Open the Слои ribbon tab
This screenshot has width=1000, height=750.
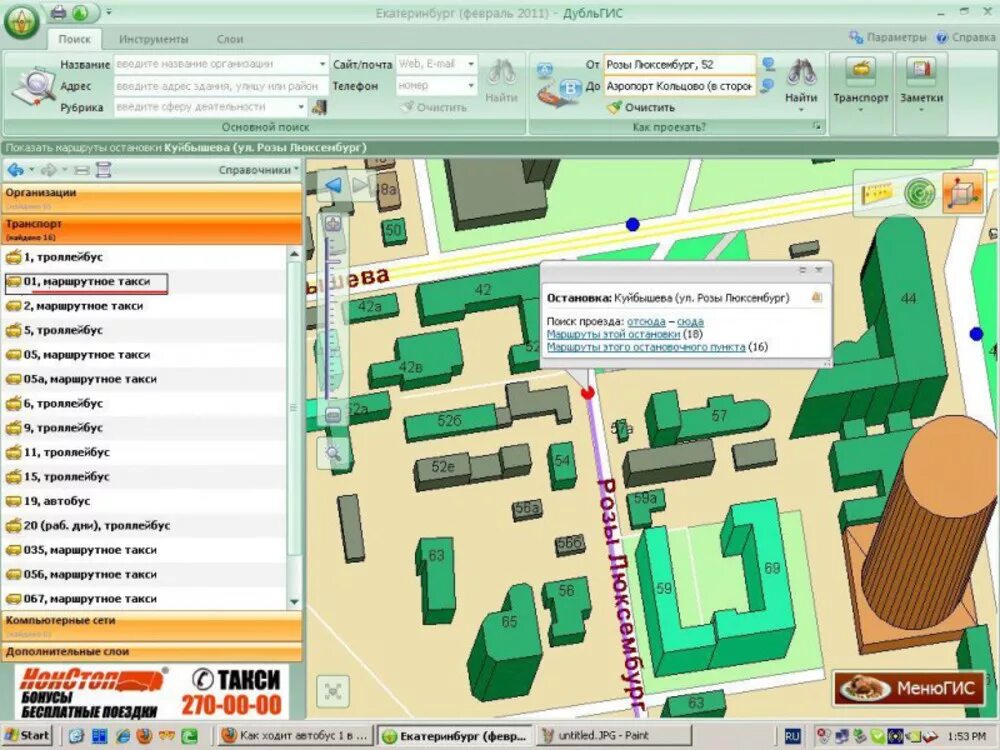230,39
